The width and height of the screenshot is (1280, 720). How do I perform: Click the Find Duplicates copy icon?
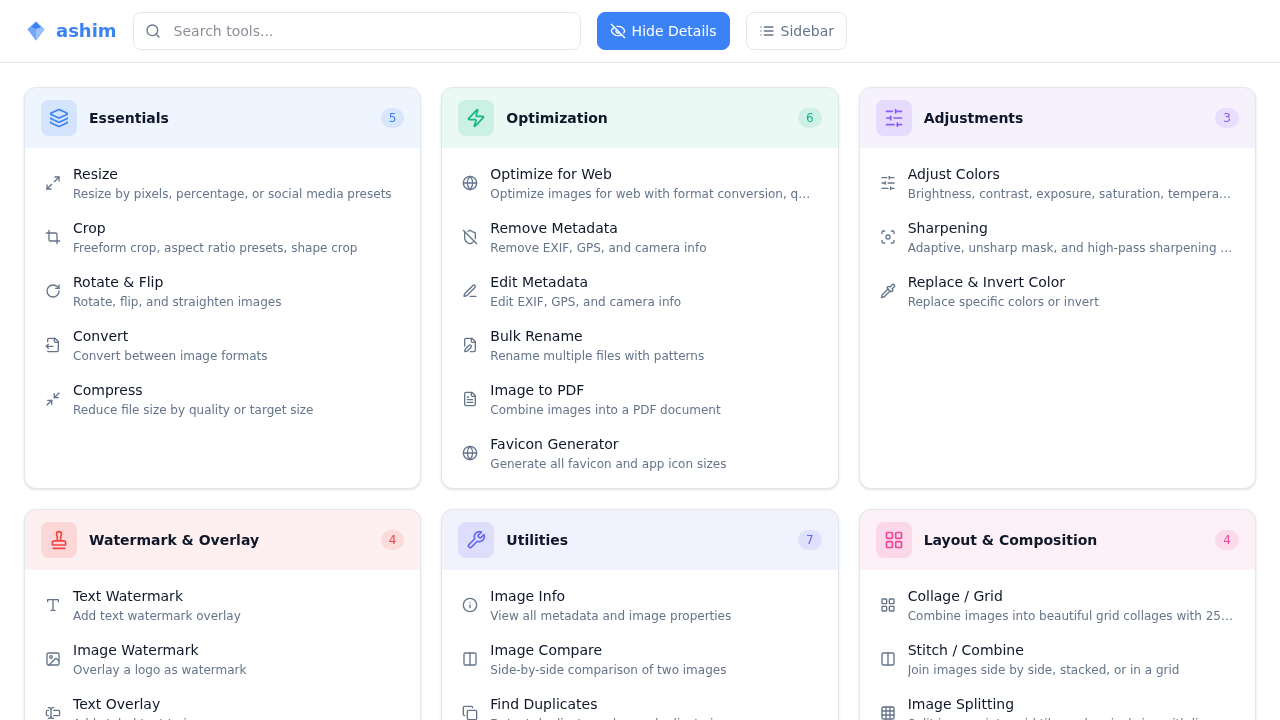pyautogui.click(x=470, y=713)
